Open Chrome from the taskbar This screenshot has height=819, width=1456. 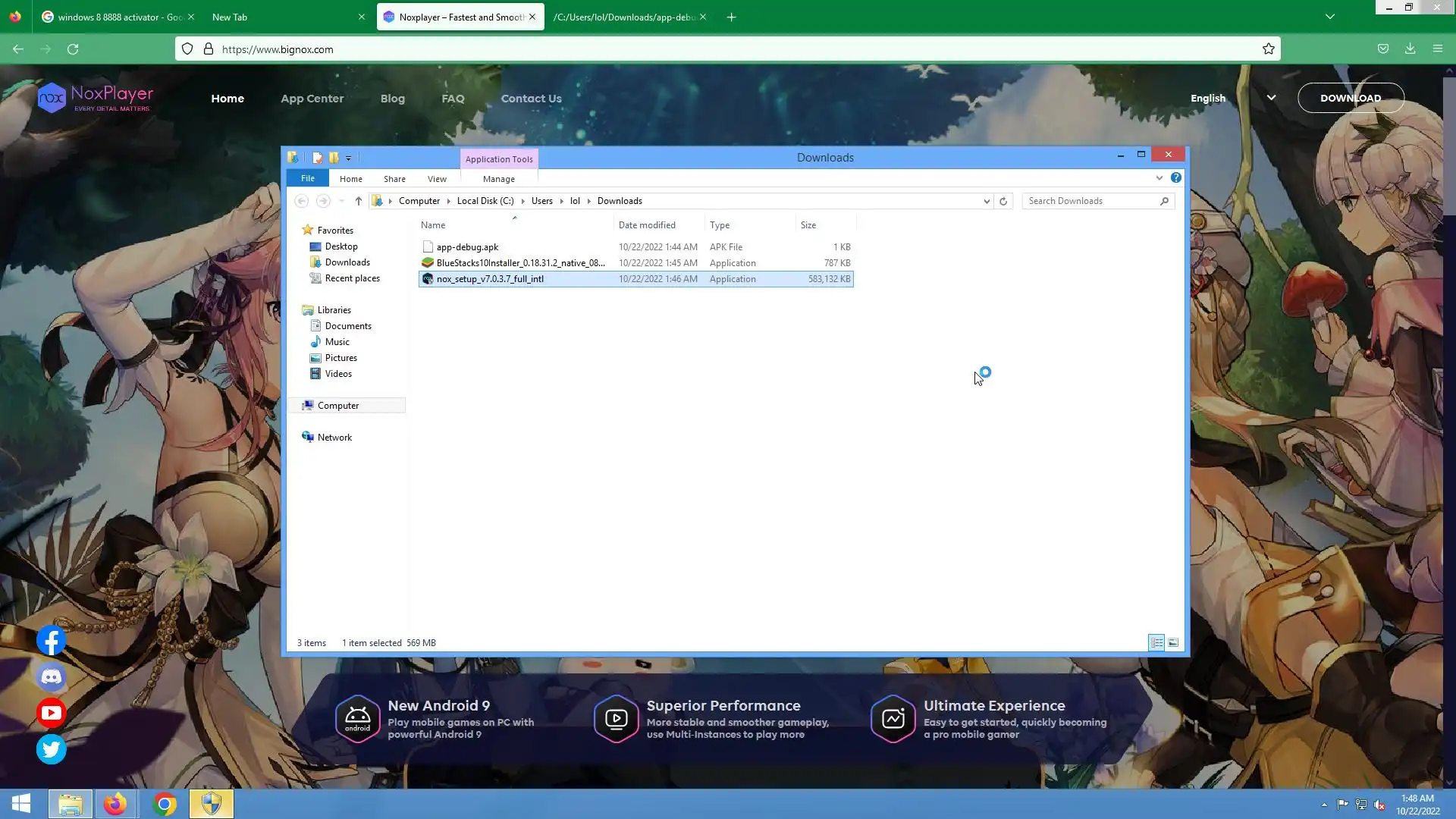click(164, 804)
